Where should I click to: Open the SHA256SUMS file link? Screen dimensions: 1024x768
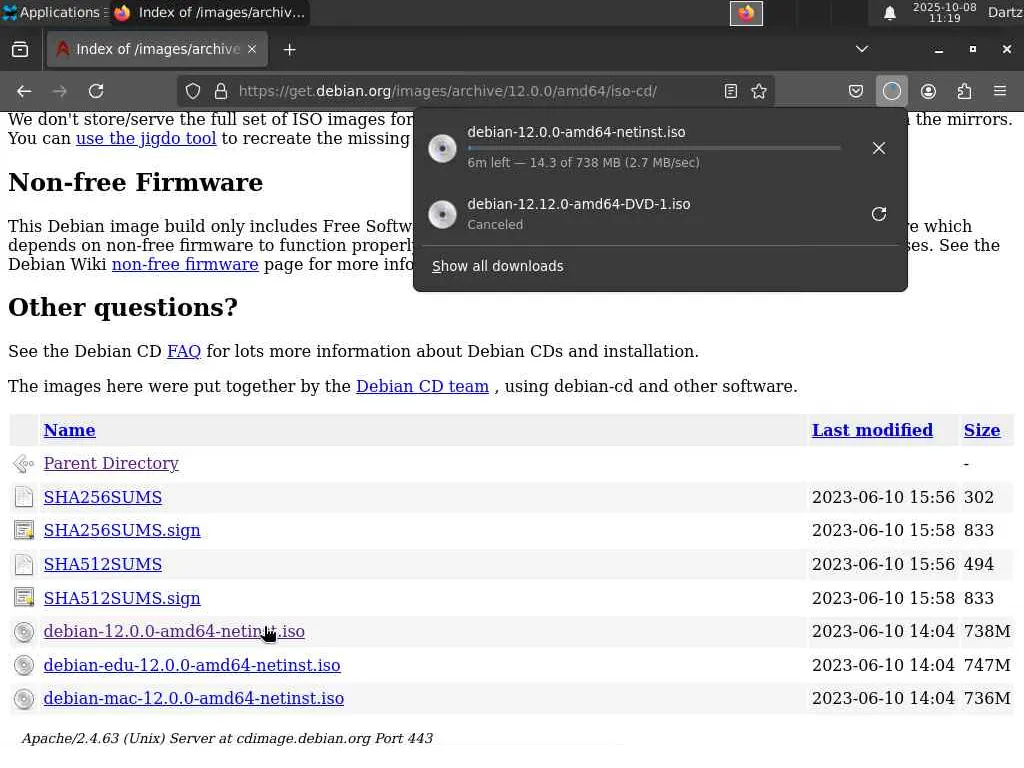103,497
